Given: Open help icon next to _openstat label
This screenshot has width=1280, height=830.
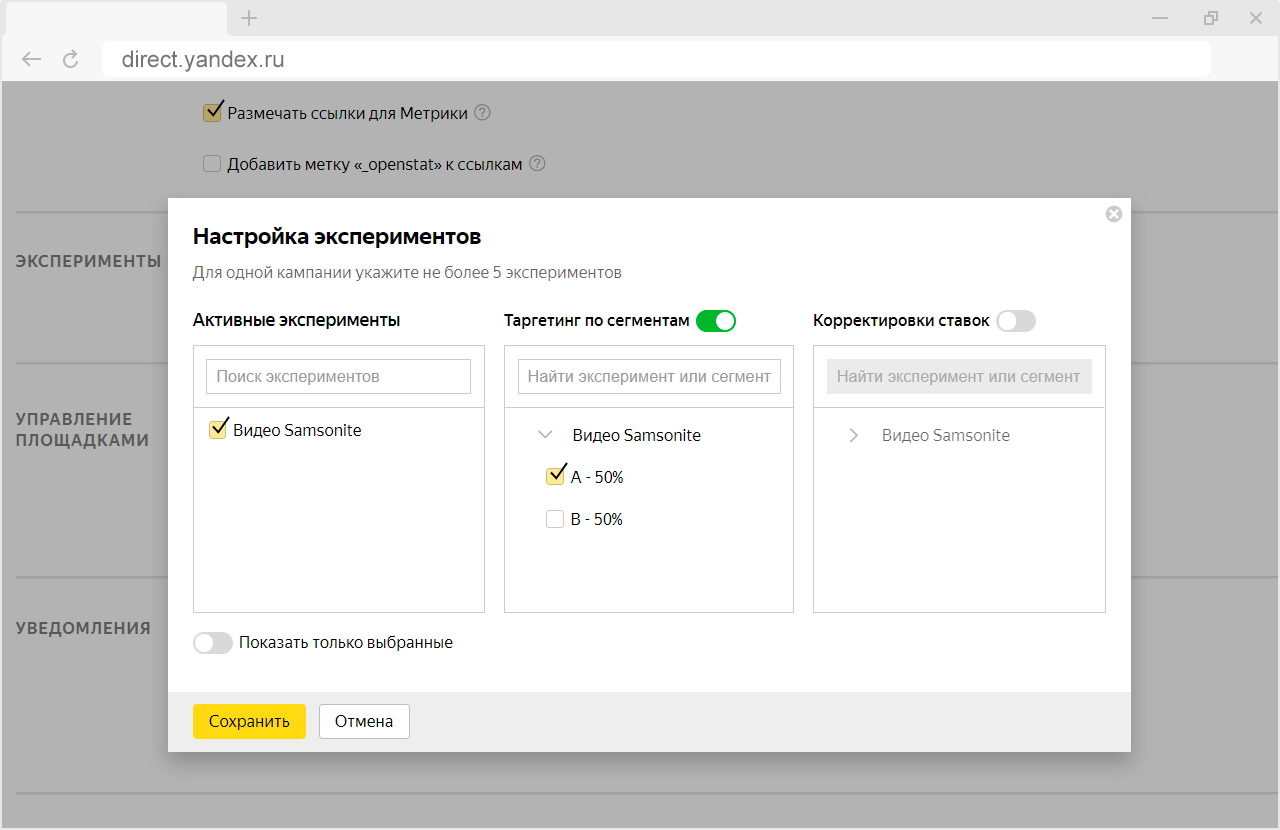Looking at the screenshot, I should point(537,164).
